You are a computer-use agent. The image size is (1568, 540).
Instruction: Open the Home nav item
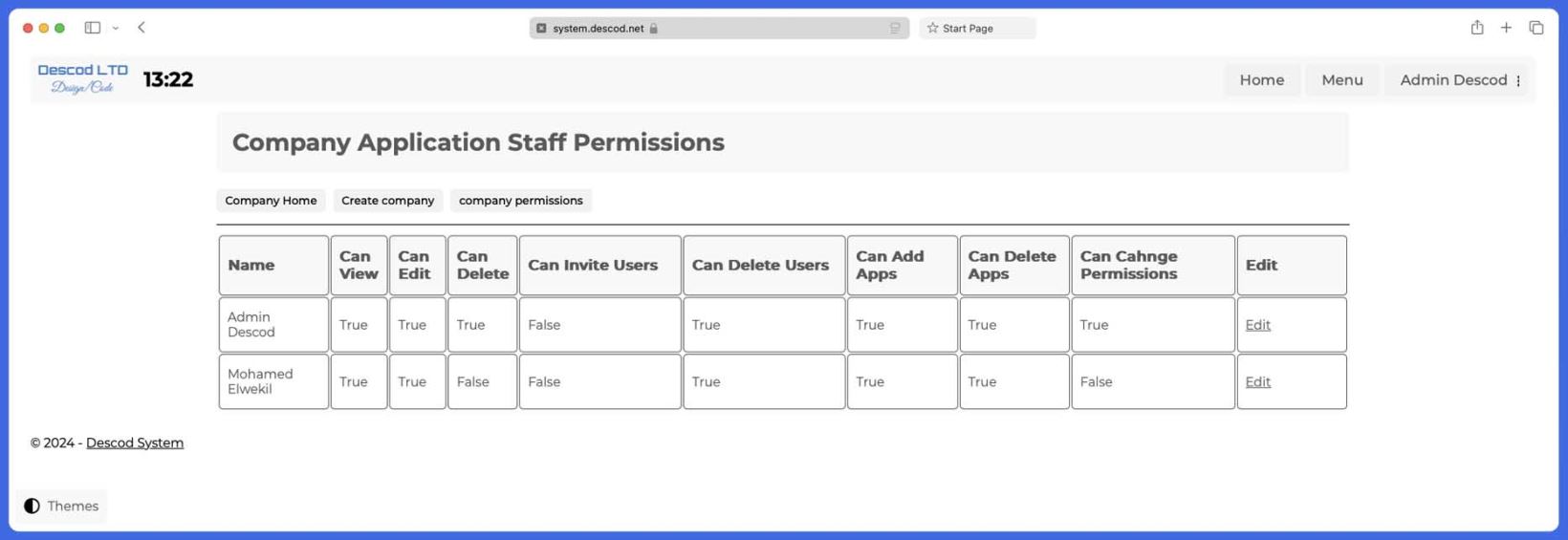(x=1262, y=80)
